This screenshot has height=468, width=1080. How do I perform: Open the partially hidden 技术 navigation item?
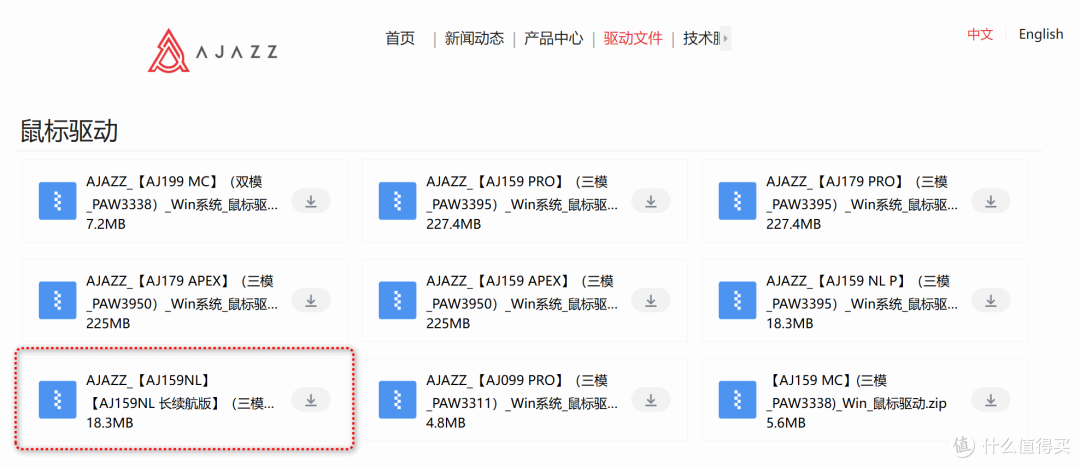pos(700,38)
